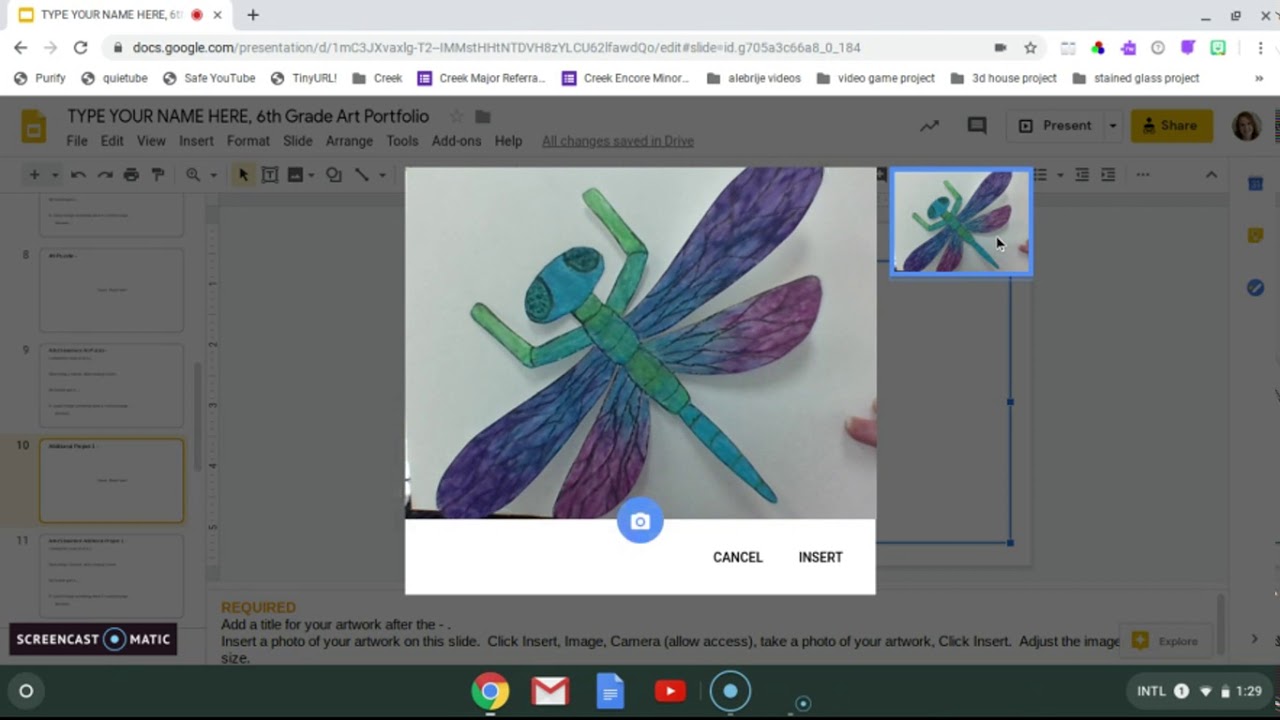
Task: Expand the Insert image dropdown arrow
Action: pos(312,175)
